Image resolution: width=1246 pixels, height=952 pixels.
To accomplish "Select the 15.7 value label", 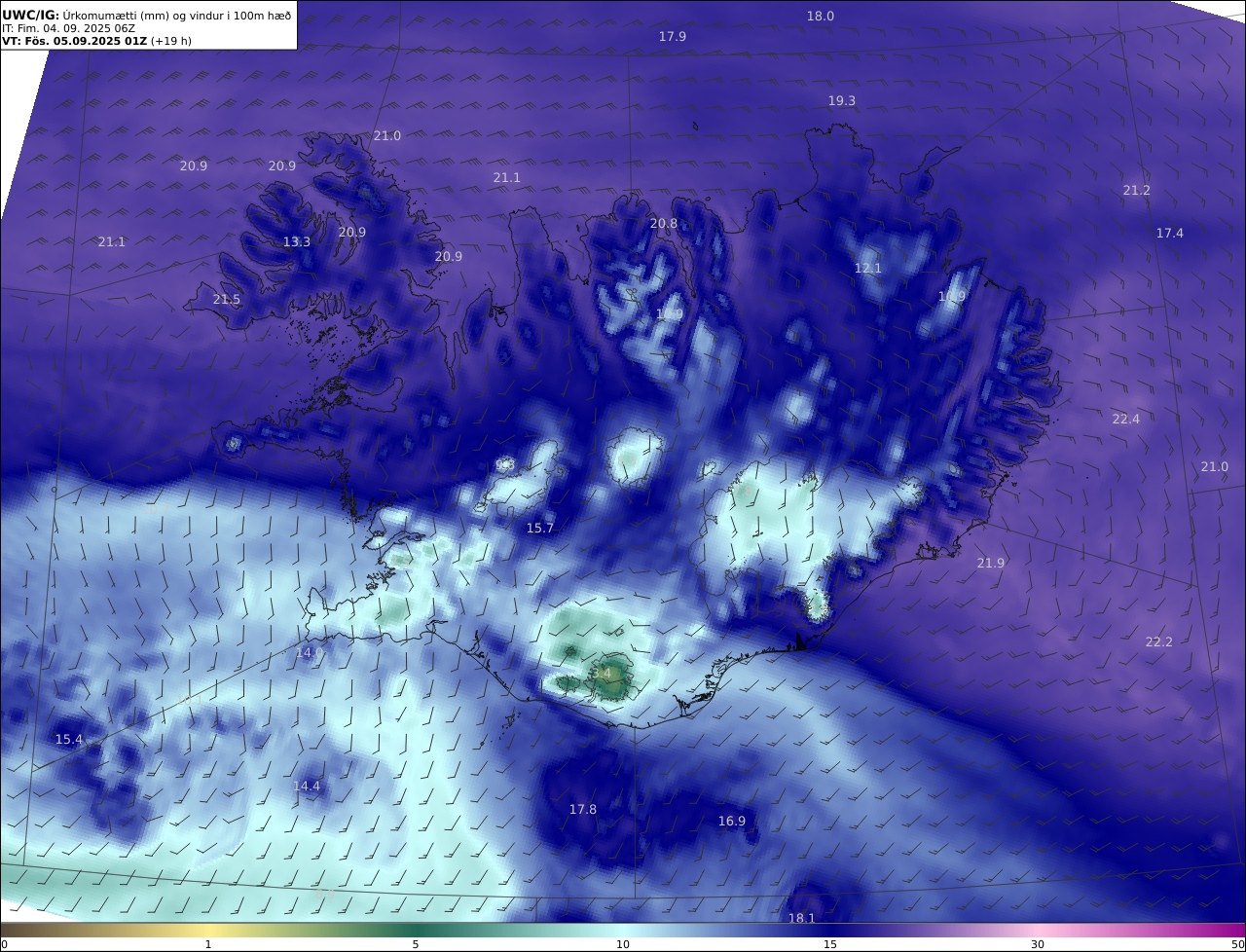I will (540, 528).
